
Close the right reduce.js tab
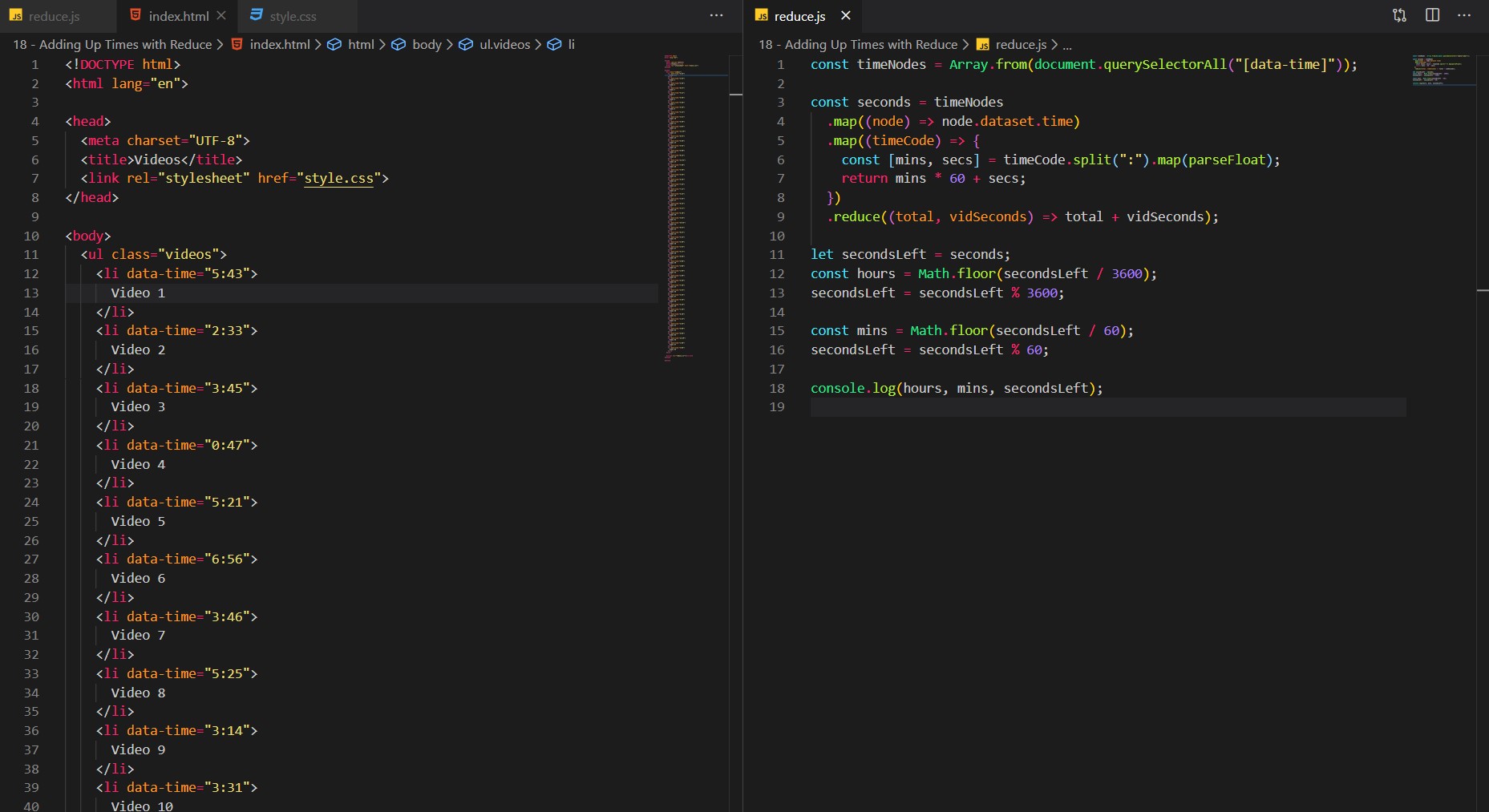coord(845,15)
